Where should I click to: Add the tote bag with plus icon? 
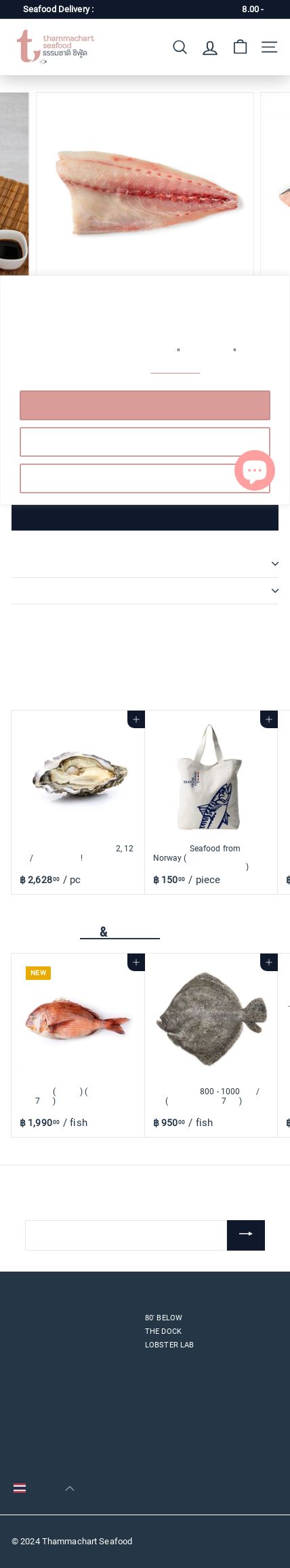click(268, 719)
